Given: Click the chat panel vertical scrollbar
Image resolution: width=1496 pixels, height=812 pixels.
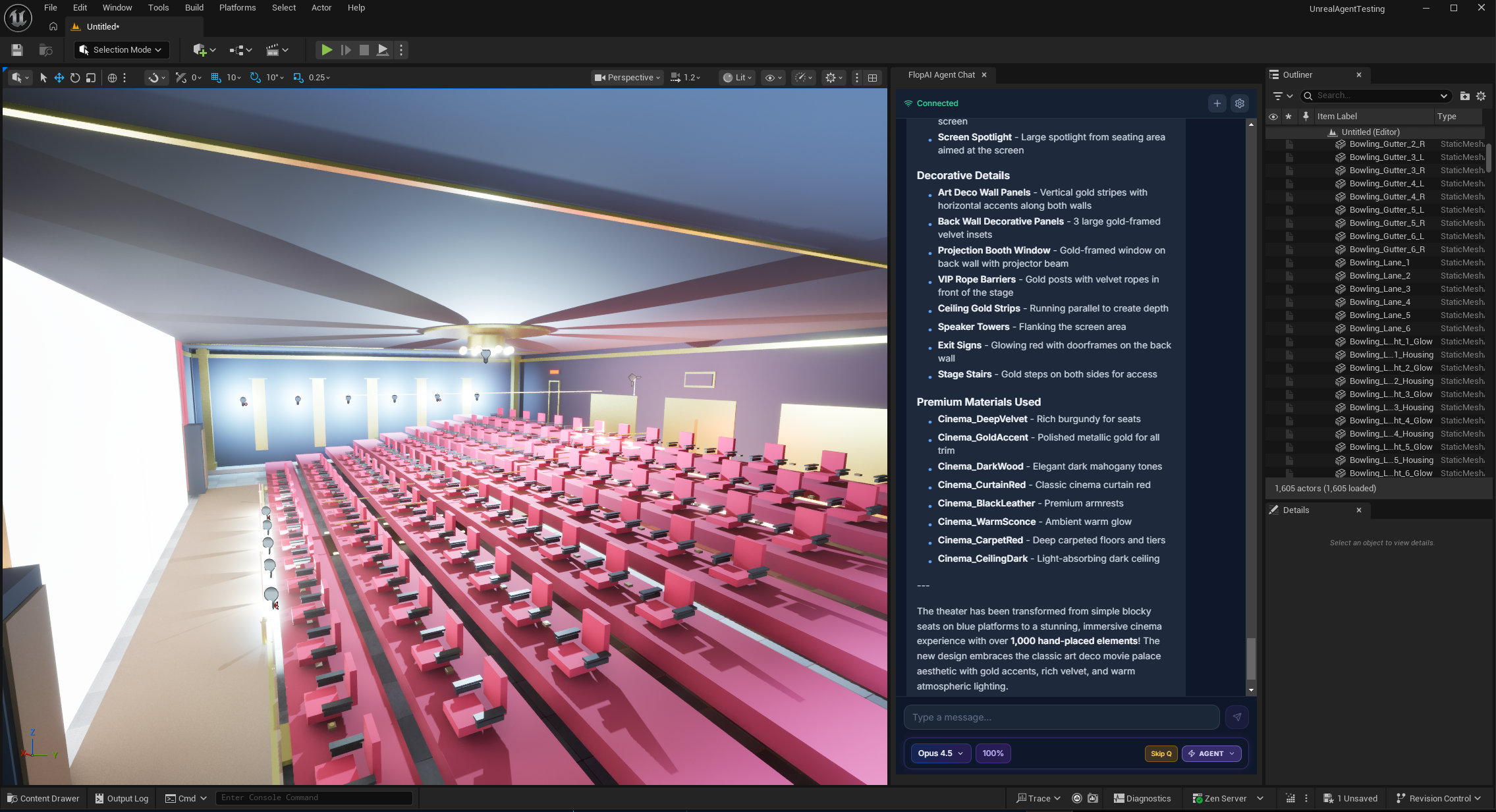Looking at the screenshot, I should coord(1250,659).
